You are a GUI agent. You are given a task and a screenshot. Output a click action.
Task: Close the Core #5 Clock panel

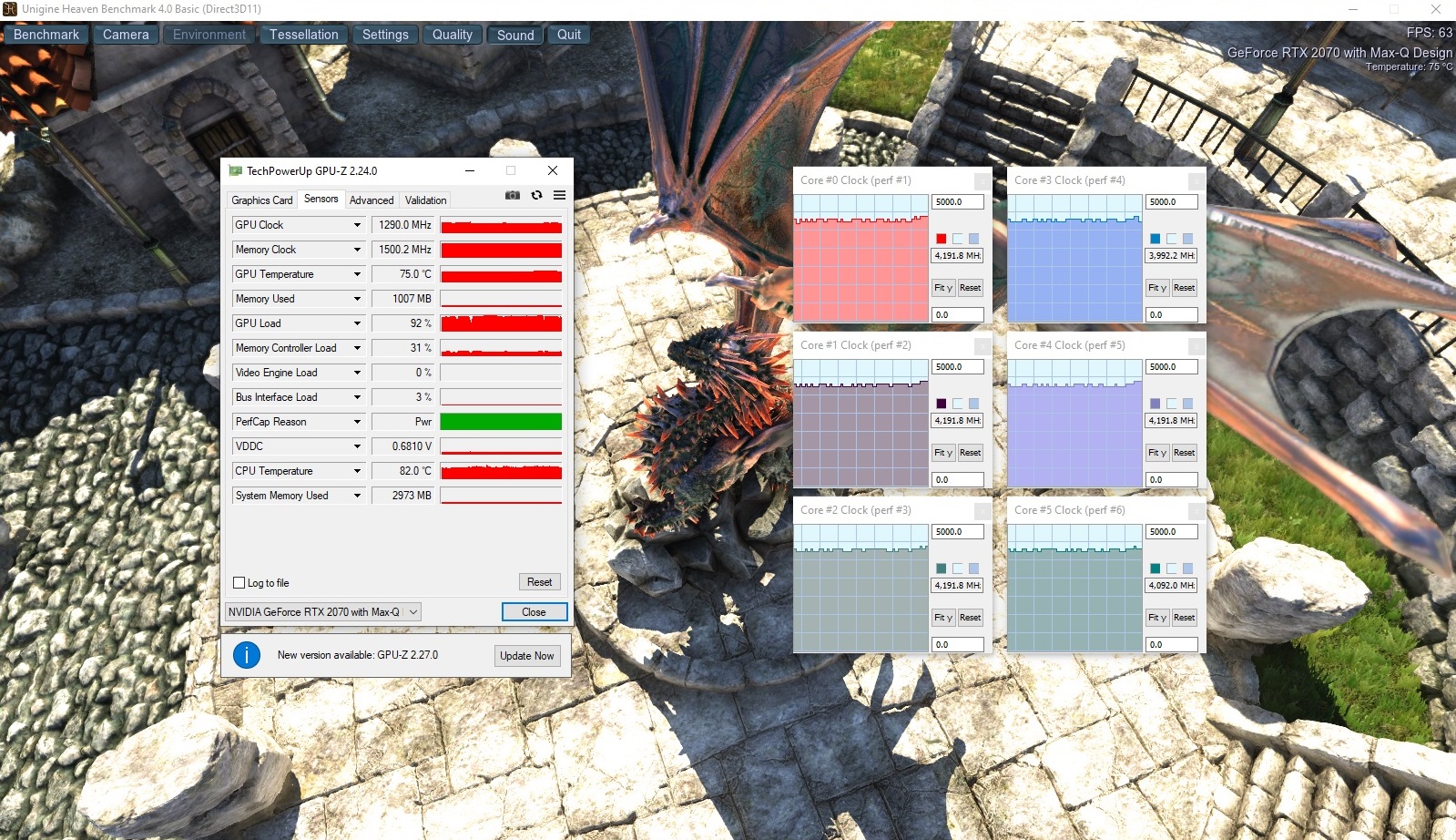pyautogui.click(x=1196, y=510)
